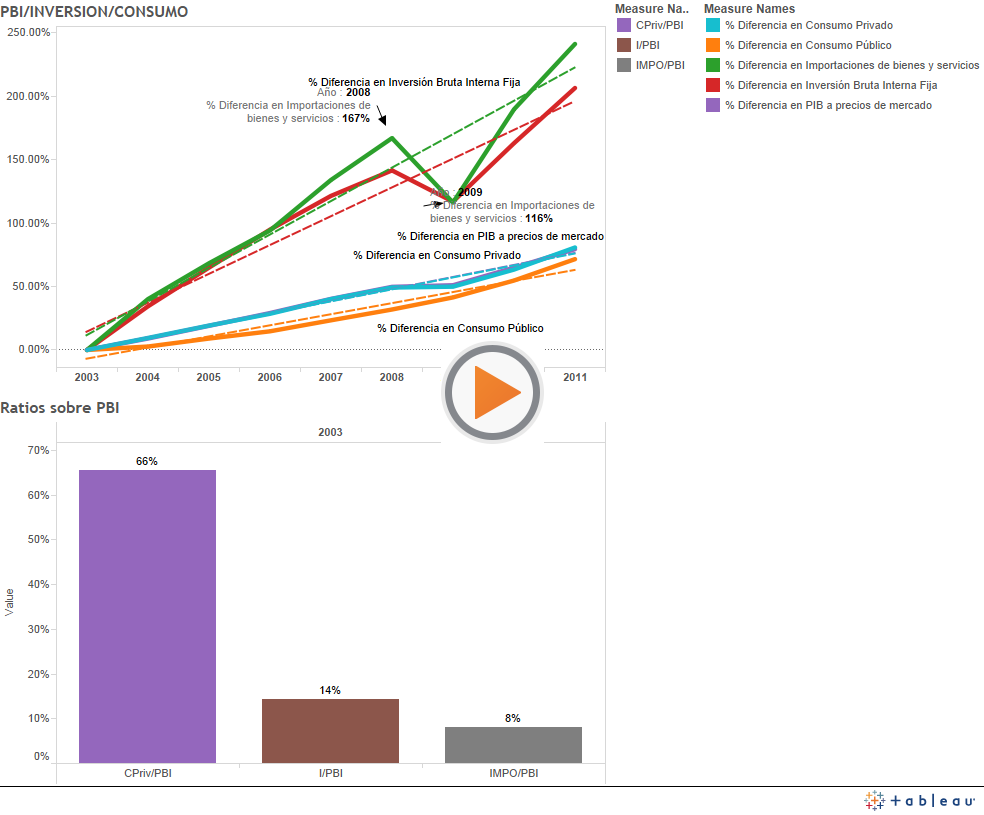
Task: Click the brown I/PBI 14% bar
Action: pos(330,730)
